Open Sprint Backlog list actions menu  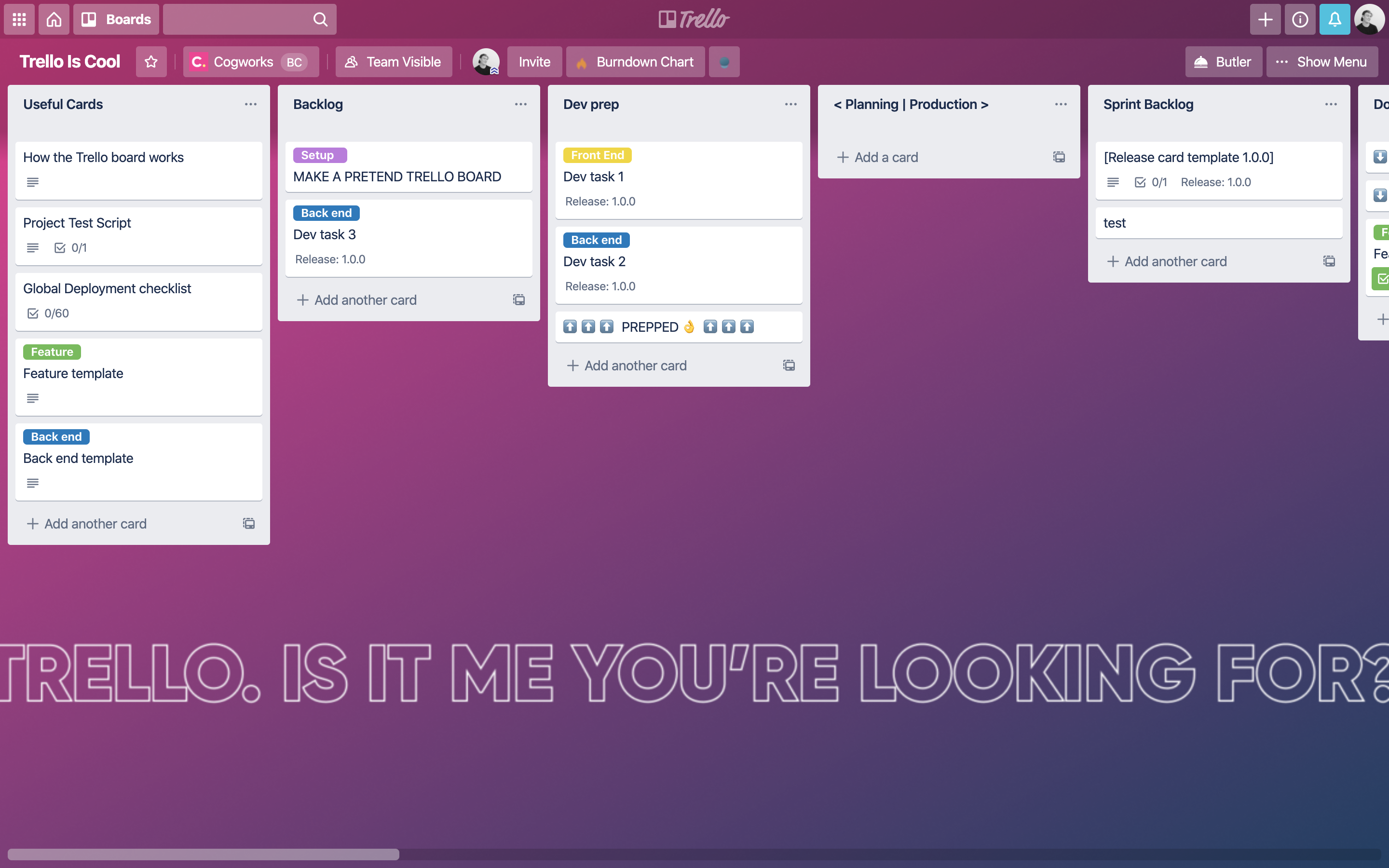coord(1331,105)
